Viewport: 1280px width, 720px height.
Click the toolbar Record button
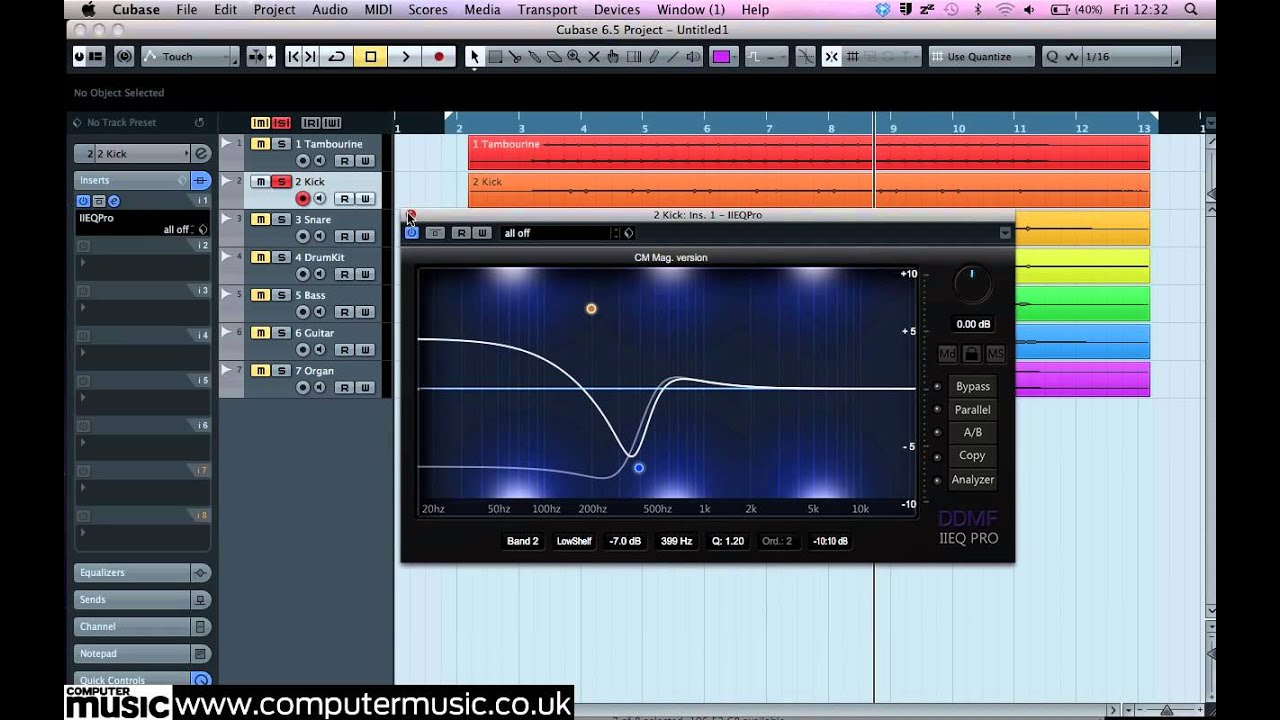439,57
